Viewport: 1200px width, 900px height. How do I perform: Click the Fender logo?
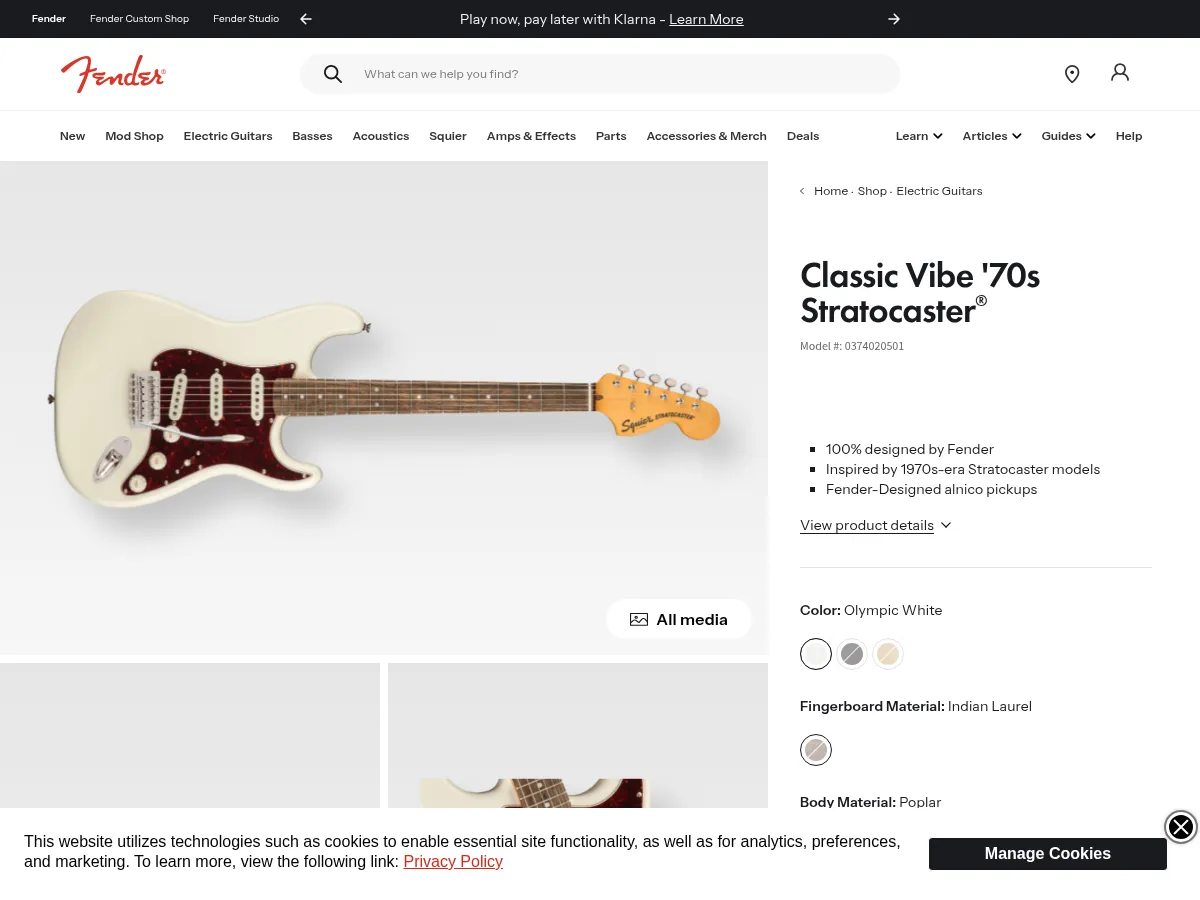click(x=113, y=73)
